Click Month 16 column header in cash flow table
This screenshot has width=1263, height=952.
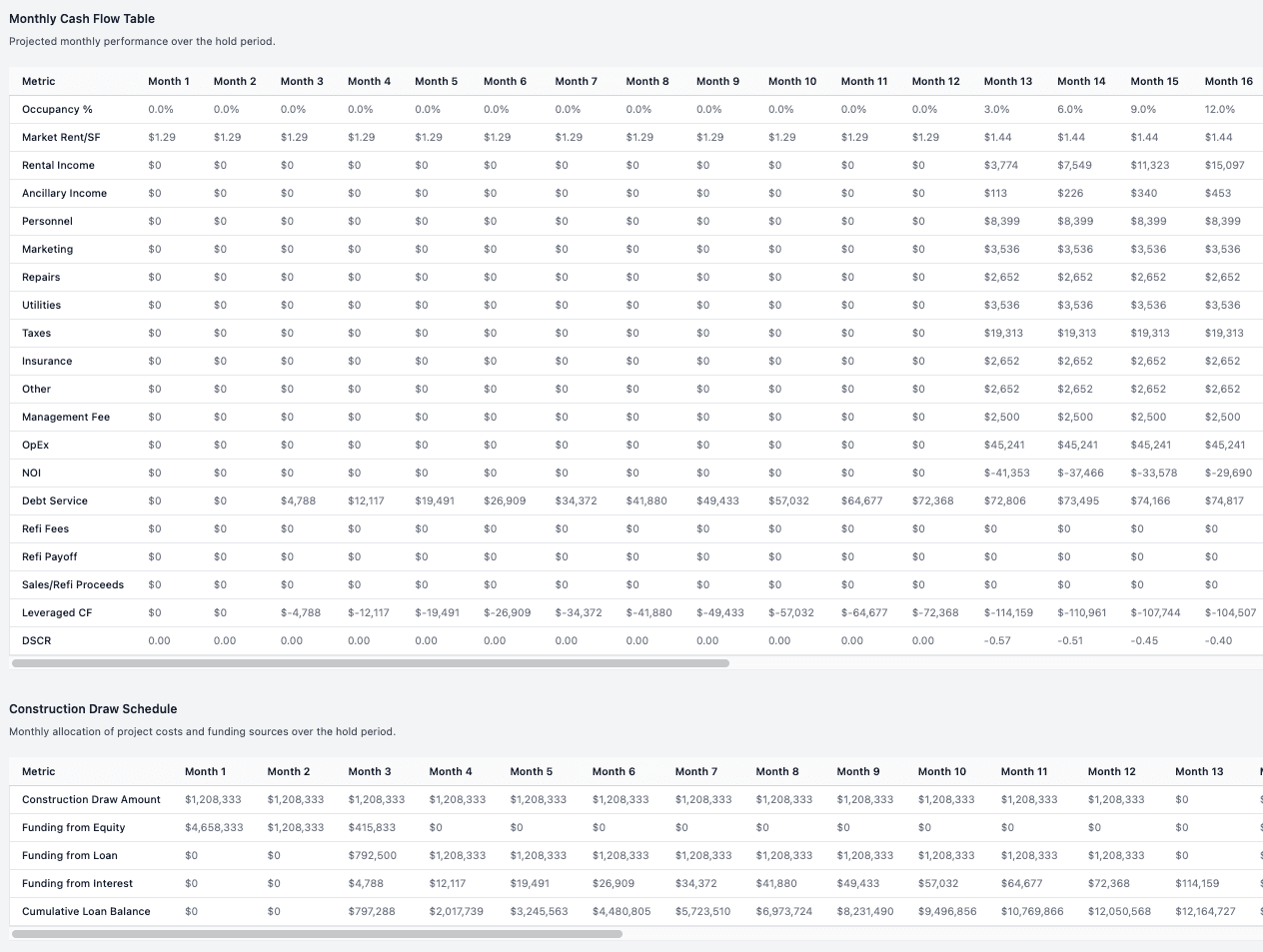(1228, 81)
